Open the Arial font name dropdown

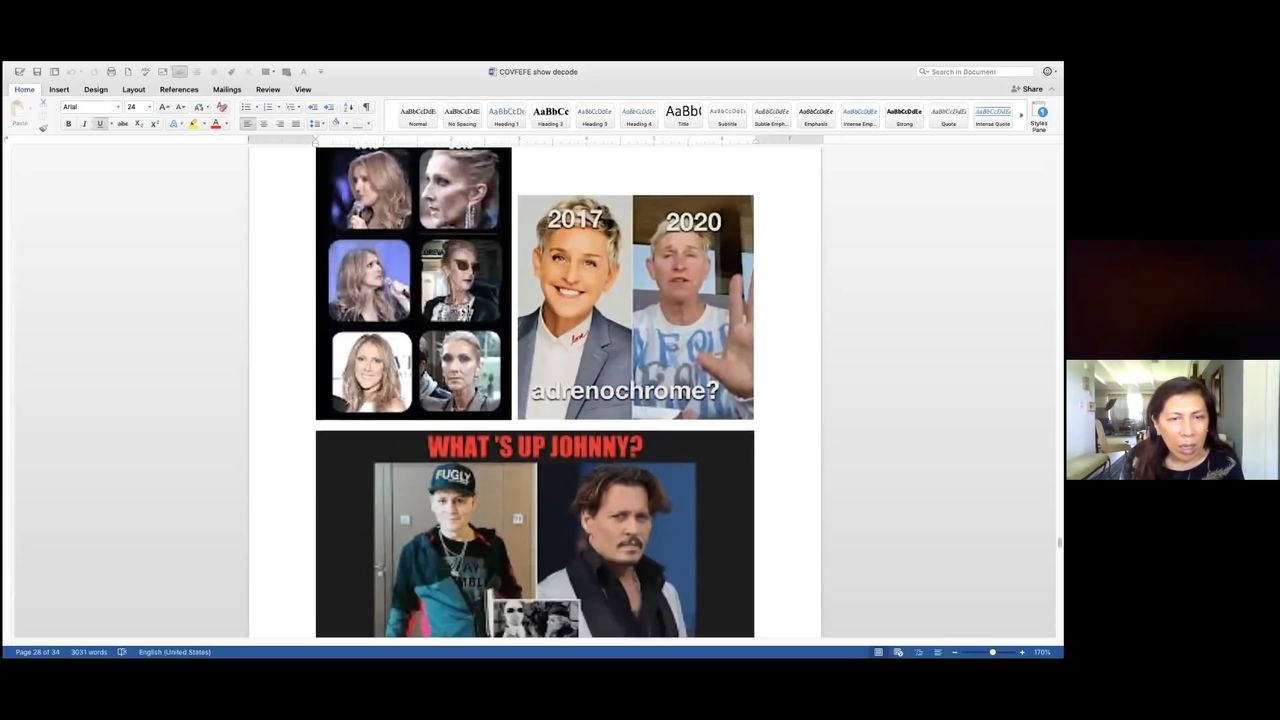tap(90, 107)
